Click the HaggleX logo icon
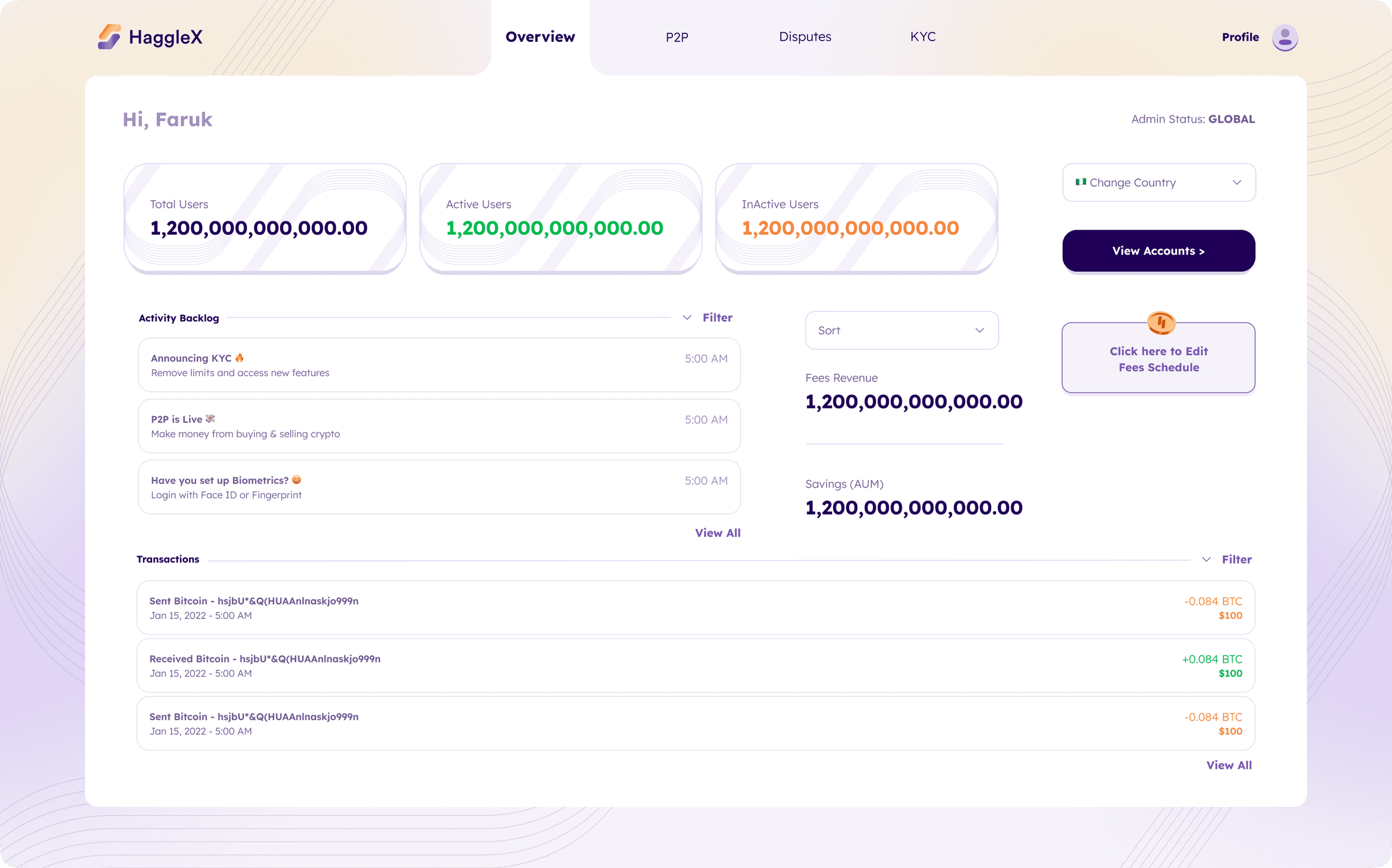 109,37
